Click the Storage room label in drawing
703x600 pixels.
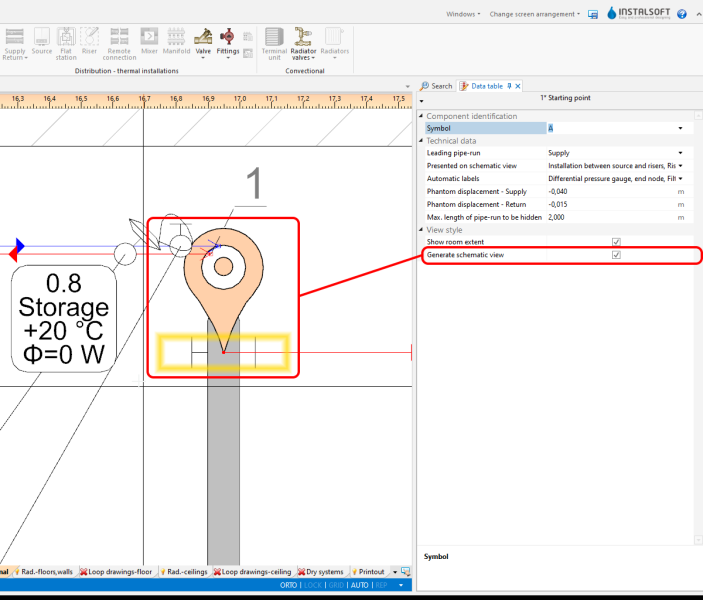tap(64, 318)
